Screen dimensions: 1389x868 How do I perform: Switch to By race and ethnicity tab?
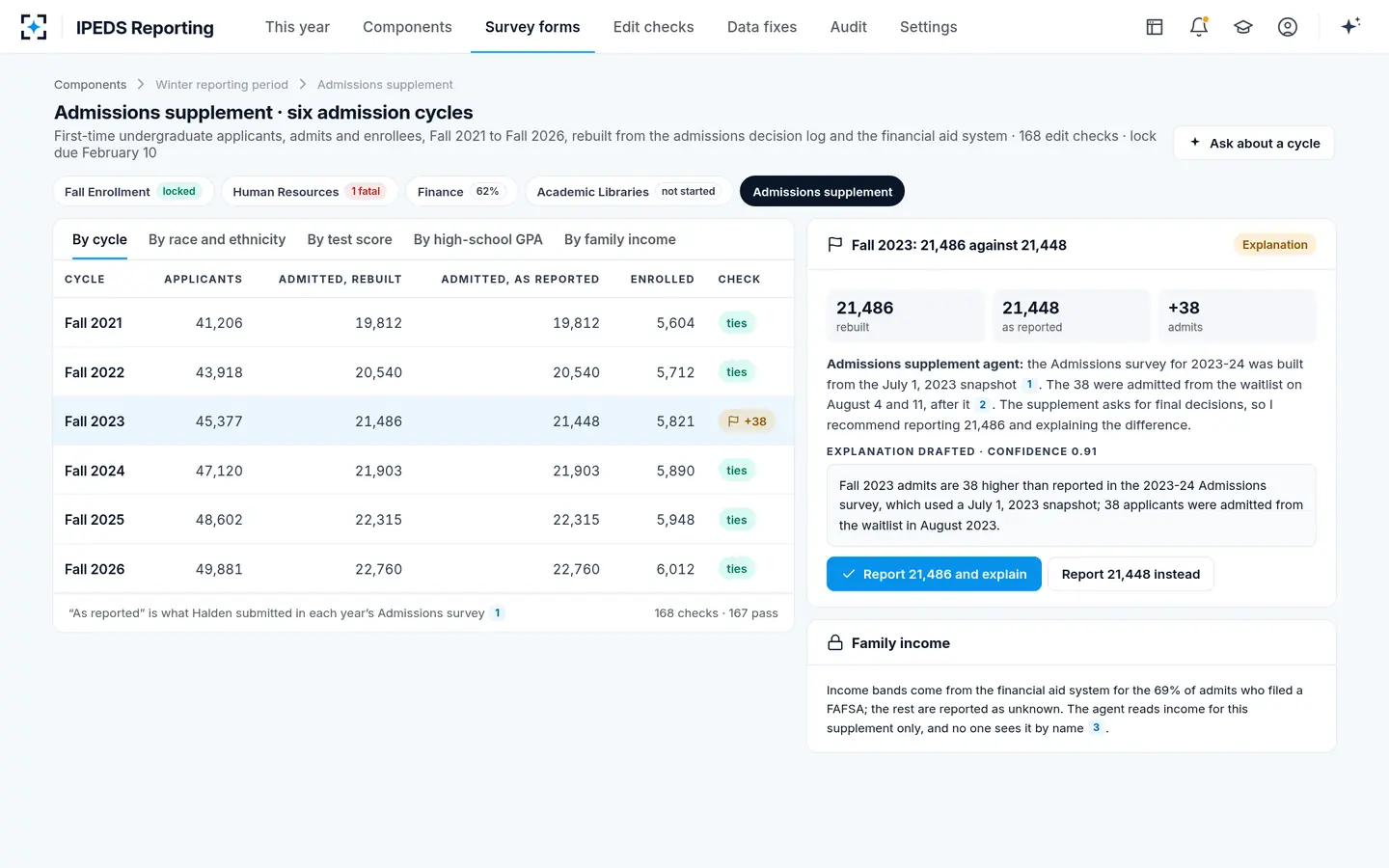[217, 240]
